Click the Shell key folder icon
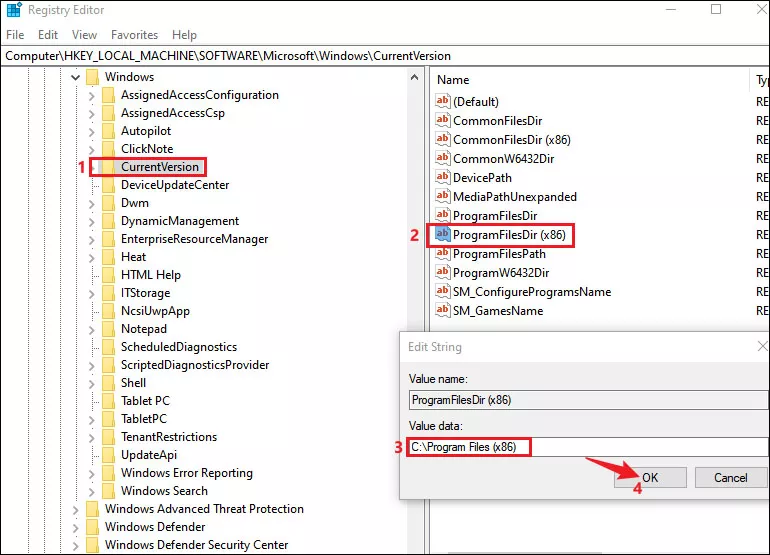This screenshot has width=770, height=555. 109,383
